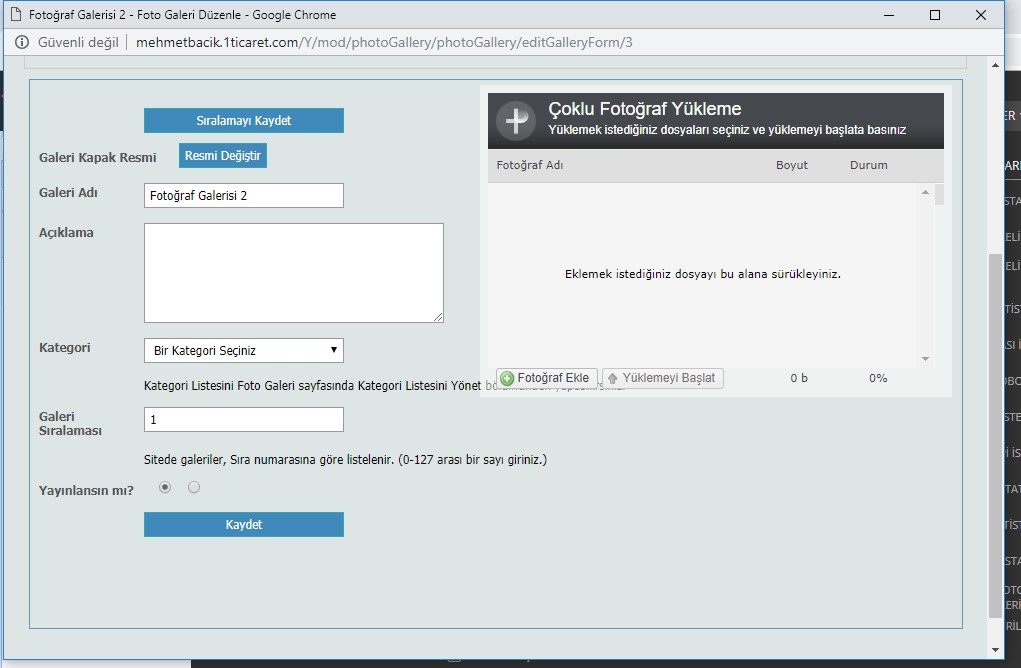
Task: Click the page scrollbar up arrow
Action: [x=995, y=65]
